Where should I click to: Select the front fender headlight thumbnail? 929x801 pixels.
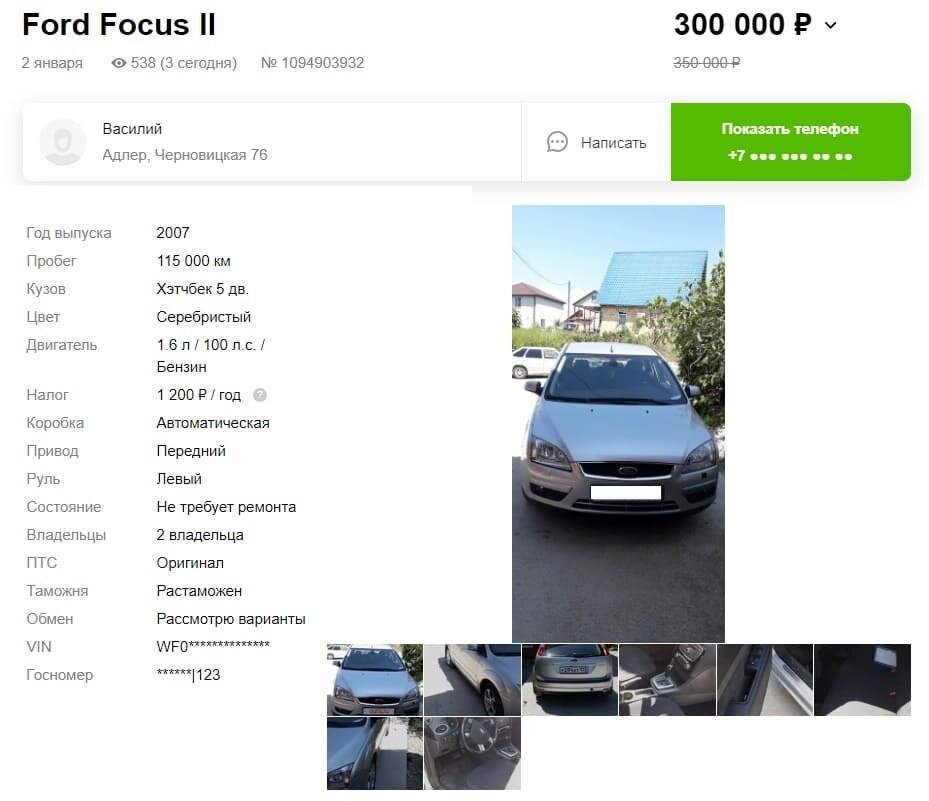(375, 753)
